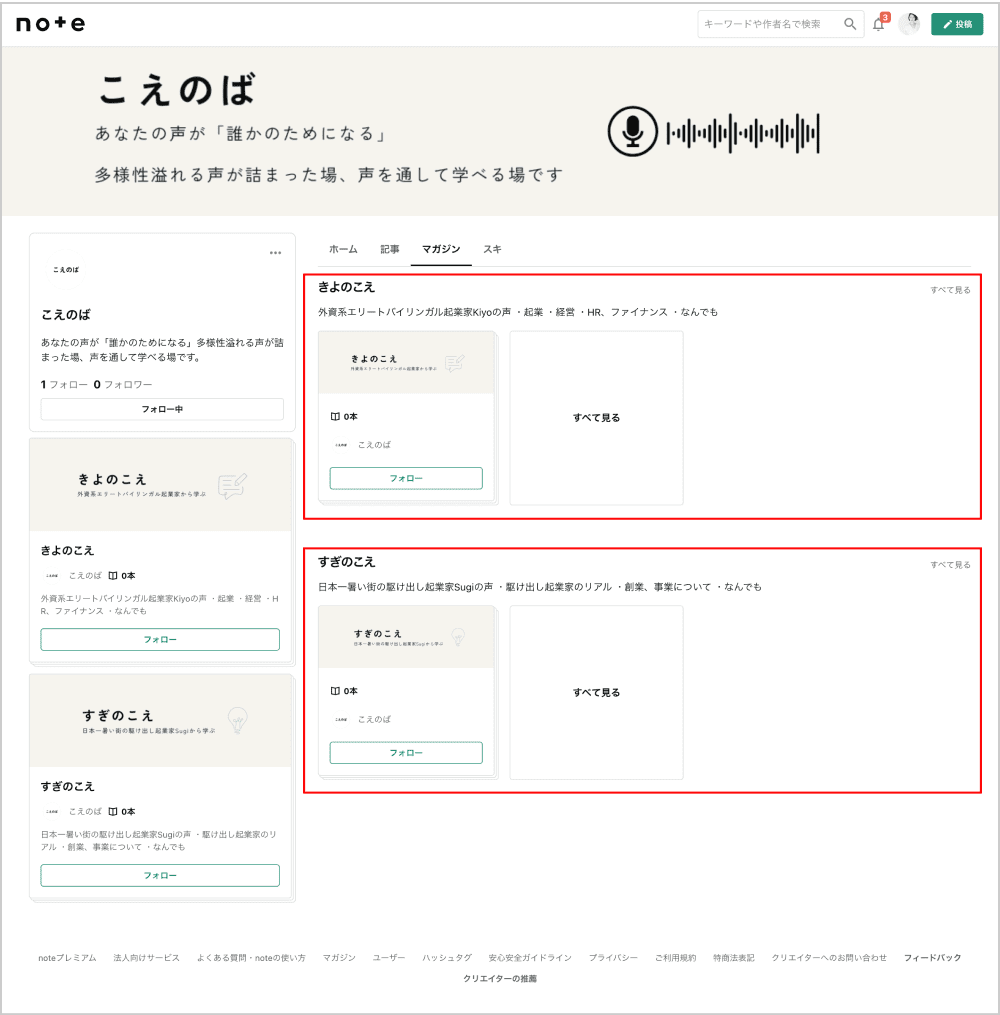This screenshot has height=1015, width=1000.
Task: Click the green 投稿 post button
Action: [957, 24]
